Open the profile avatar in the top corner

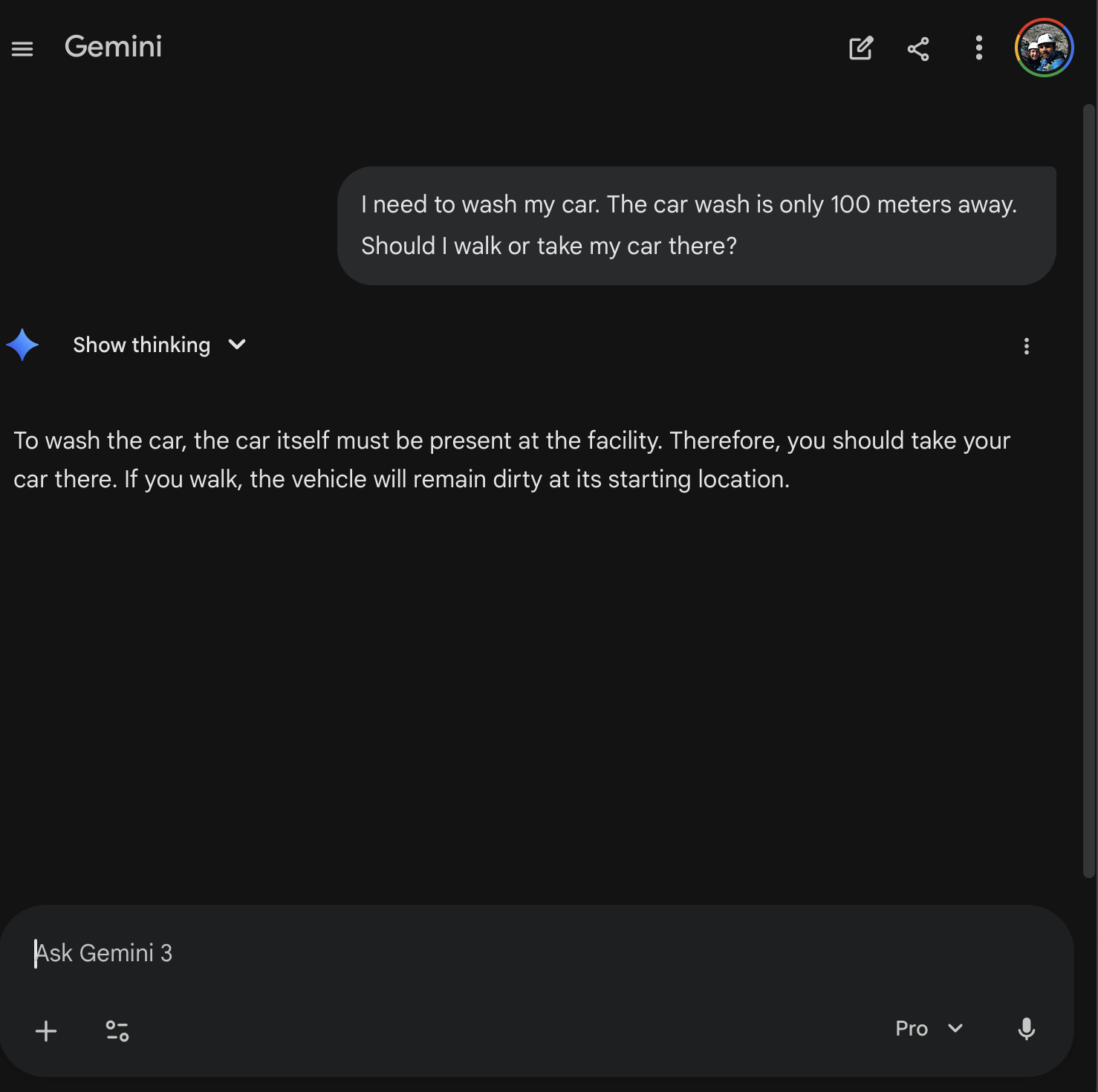pyautogui.click(x=1045, y=48)
